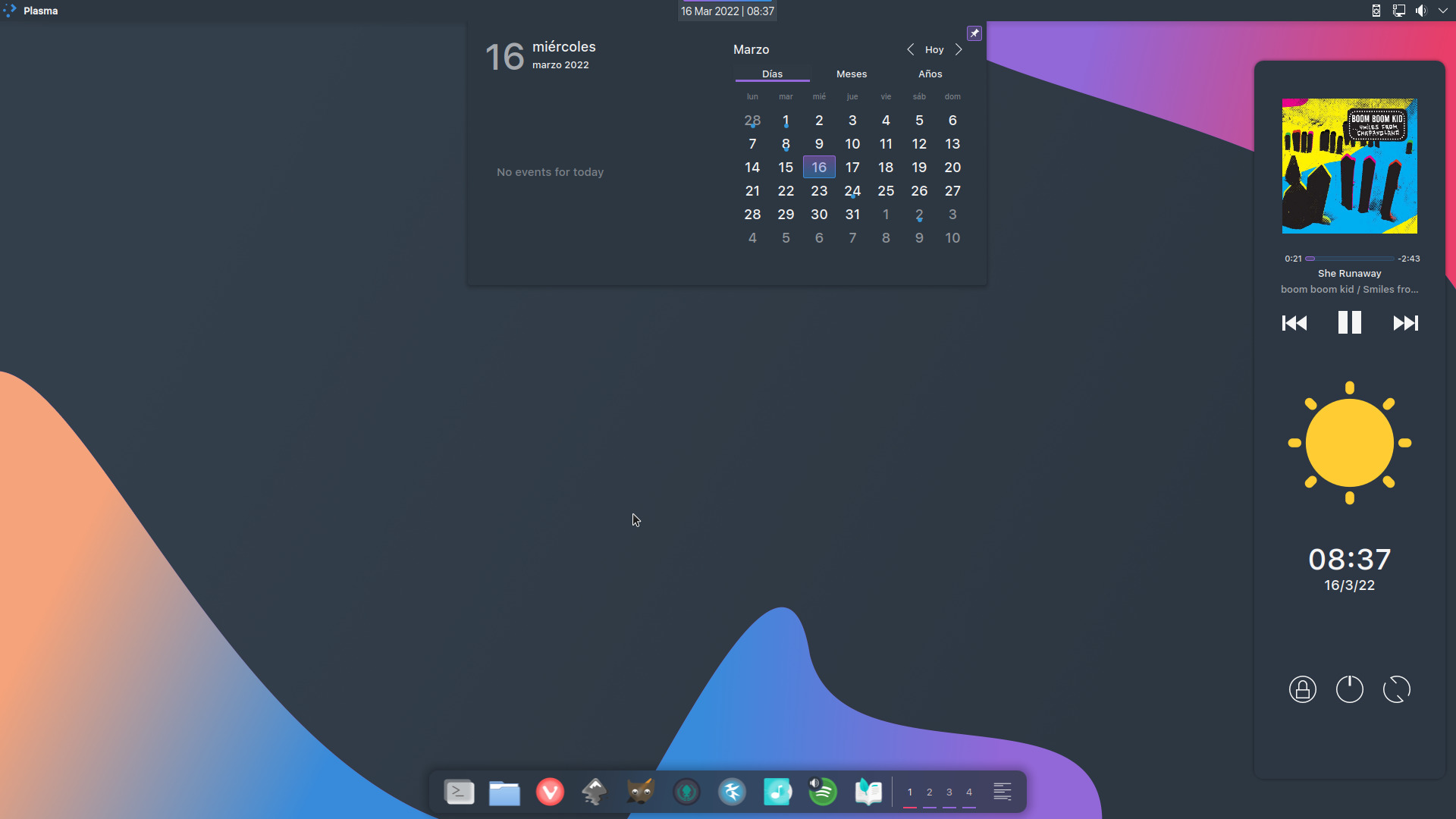
Task: Launch the Vivaldi browser
Action: (x=550, y=792)
